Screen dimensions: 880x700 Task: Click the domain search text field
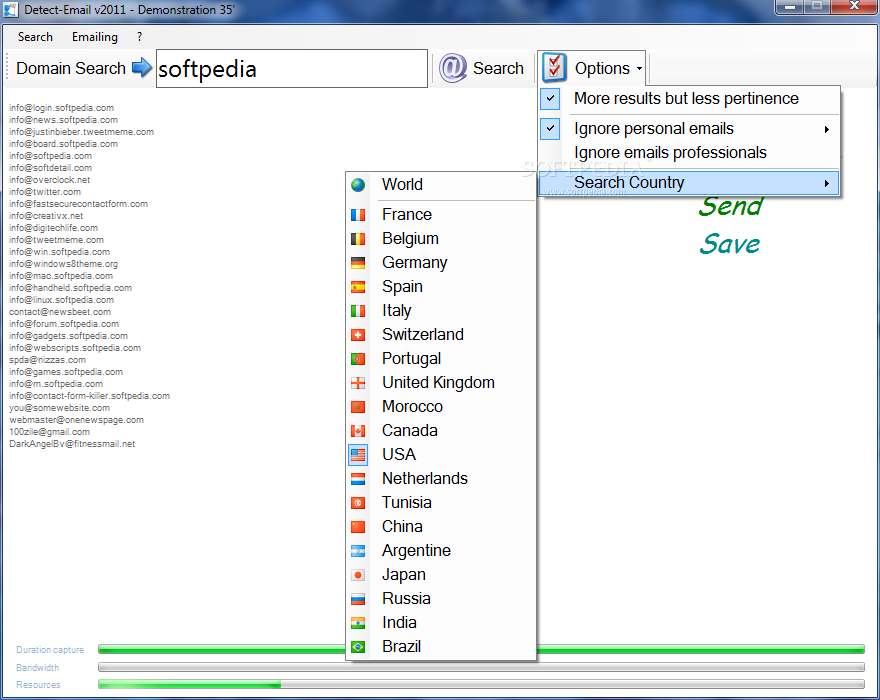(x=292, y=68)
